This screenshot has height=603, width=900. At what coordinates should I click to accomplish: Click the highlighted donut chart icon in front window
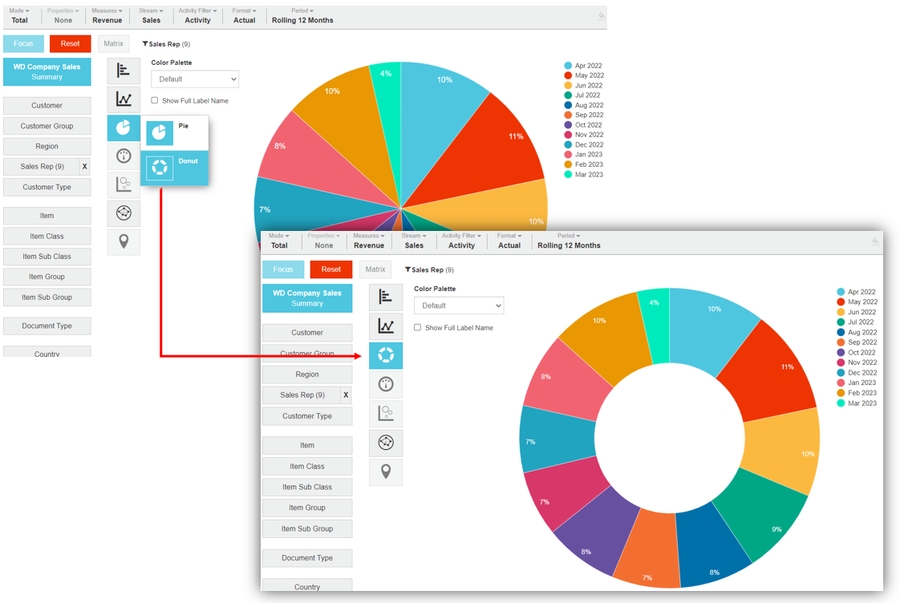coord(385,355)
